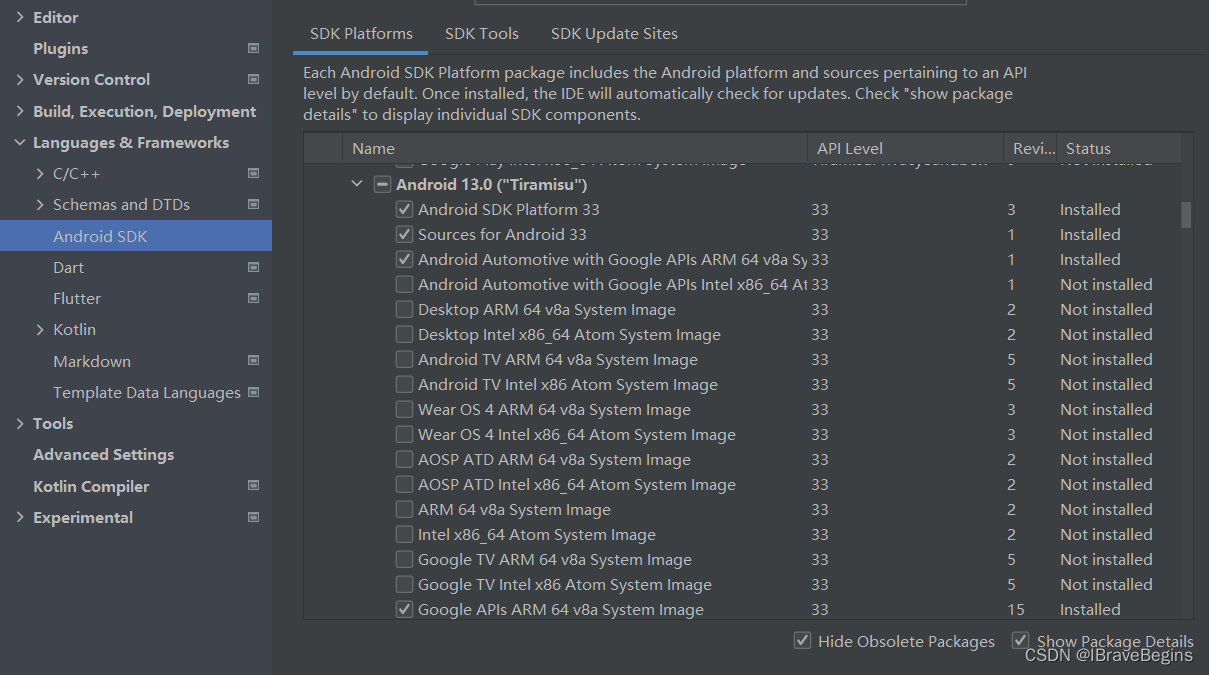Click project-level icon next to C/C++

[x=253, y=174]
